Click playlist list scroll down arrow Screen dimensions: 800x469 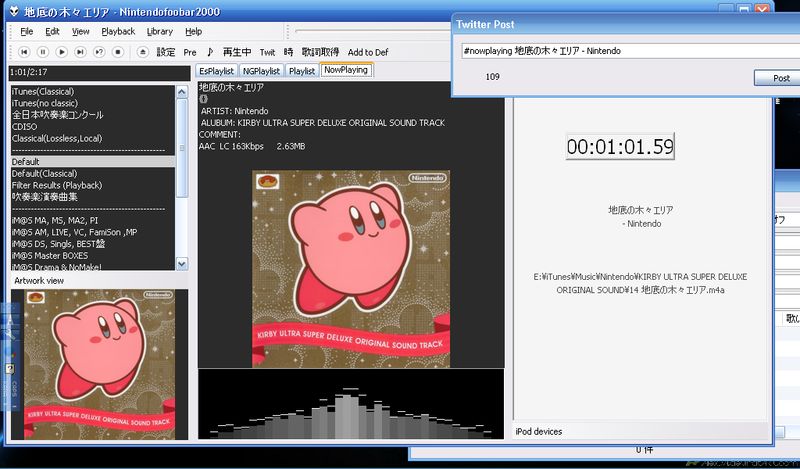[x=182, y=264]
